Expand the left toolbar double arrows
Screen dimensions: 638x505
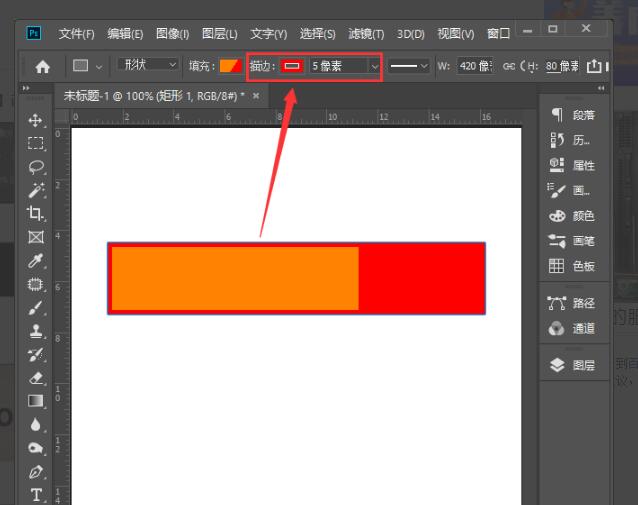[x=26, y=88]
